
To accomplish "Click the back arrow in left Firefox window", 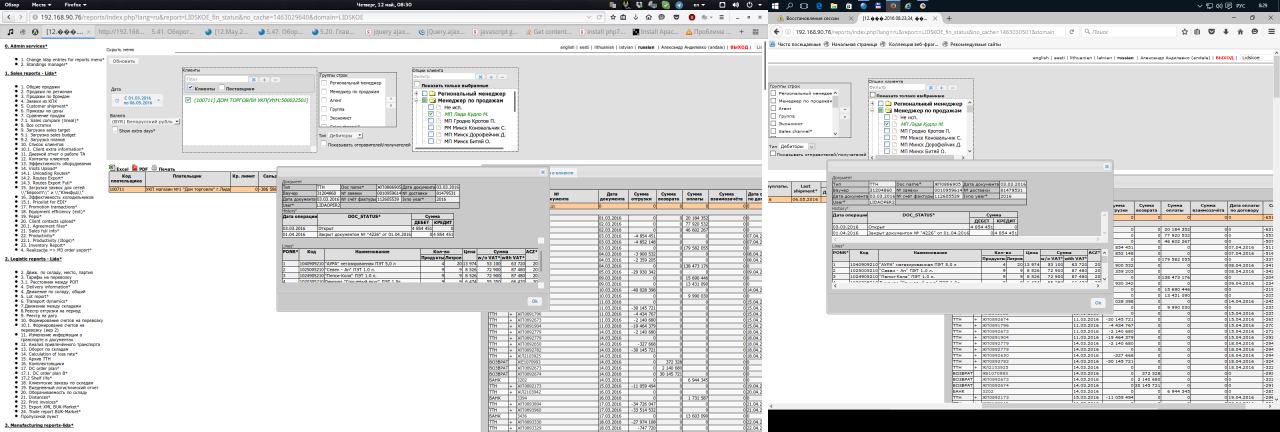I will pos(9,17).
